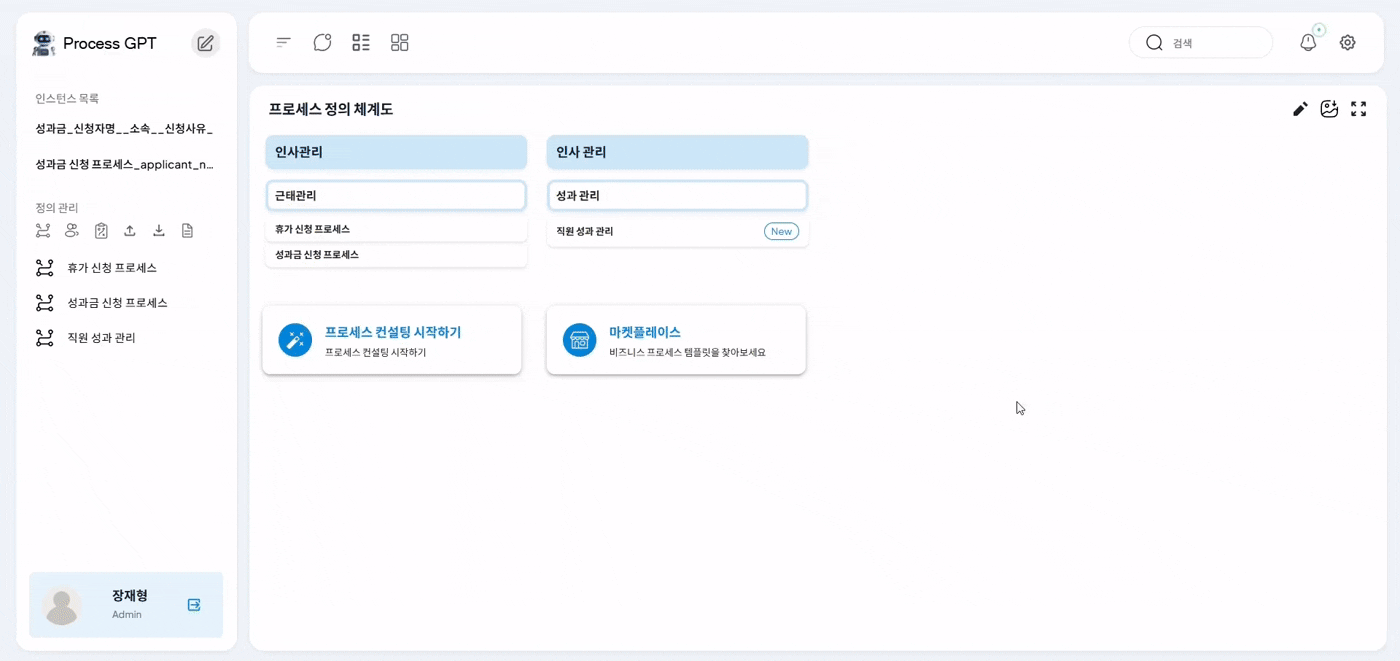Screen dimensions: 1400x661
Task: Open settings with the gear icon
Action: point(1347,43)
